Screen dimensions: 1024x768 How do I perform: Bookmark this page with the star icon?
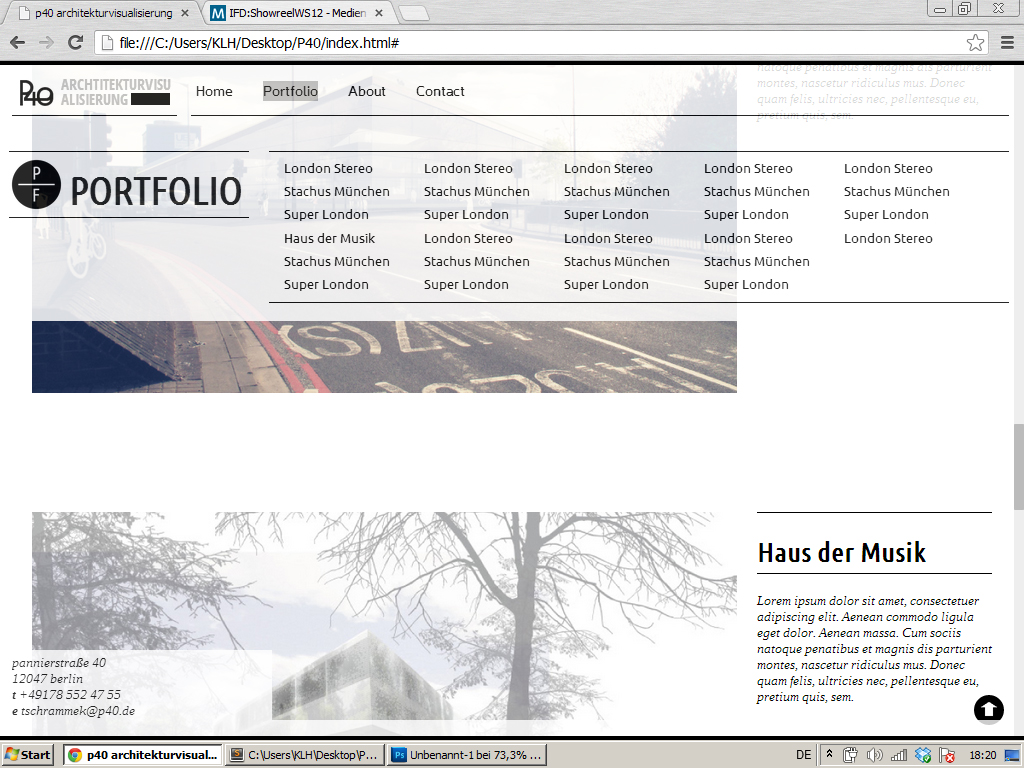(x=975, y=43)
